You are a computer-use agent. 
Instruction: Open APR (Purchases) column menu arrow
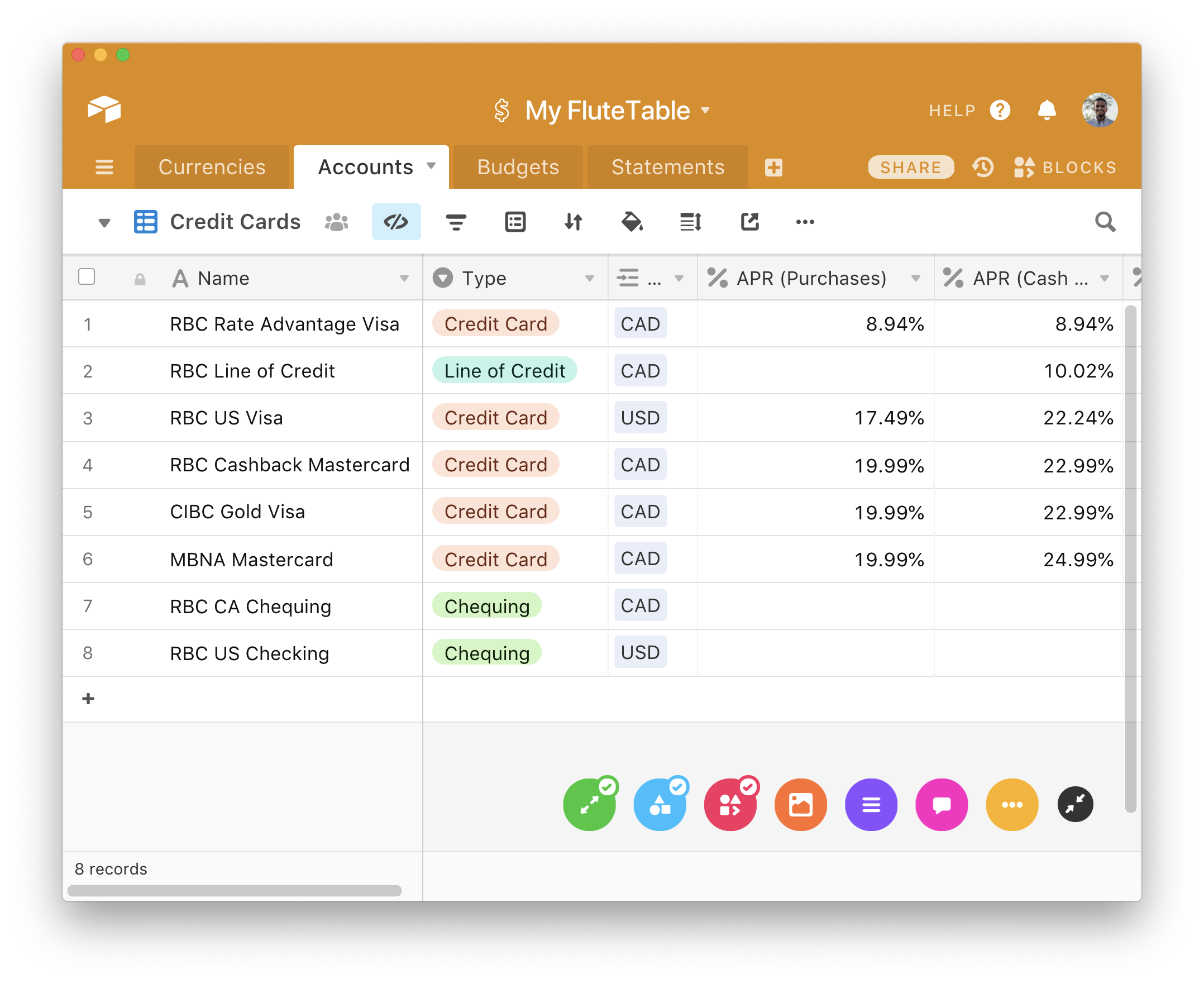(915, 278)
